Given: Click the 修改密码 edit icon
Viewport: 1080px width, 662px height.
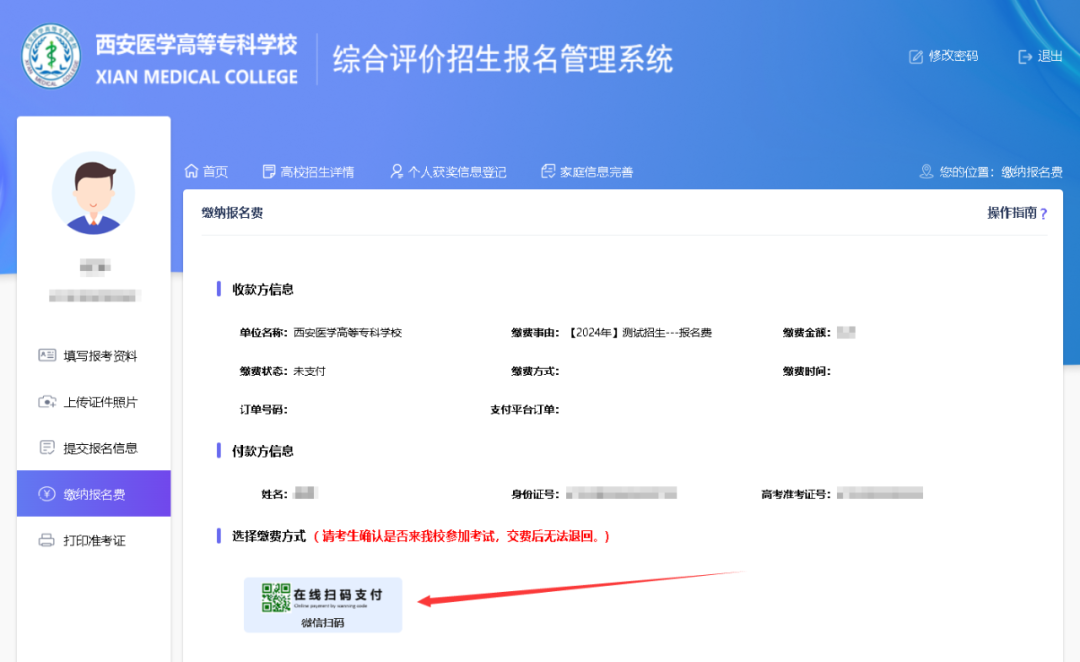Looking at the screenshot, I should (x=915, y=57).
